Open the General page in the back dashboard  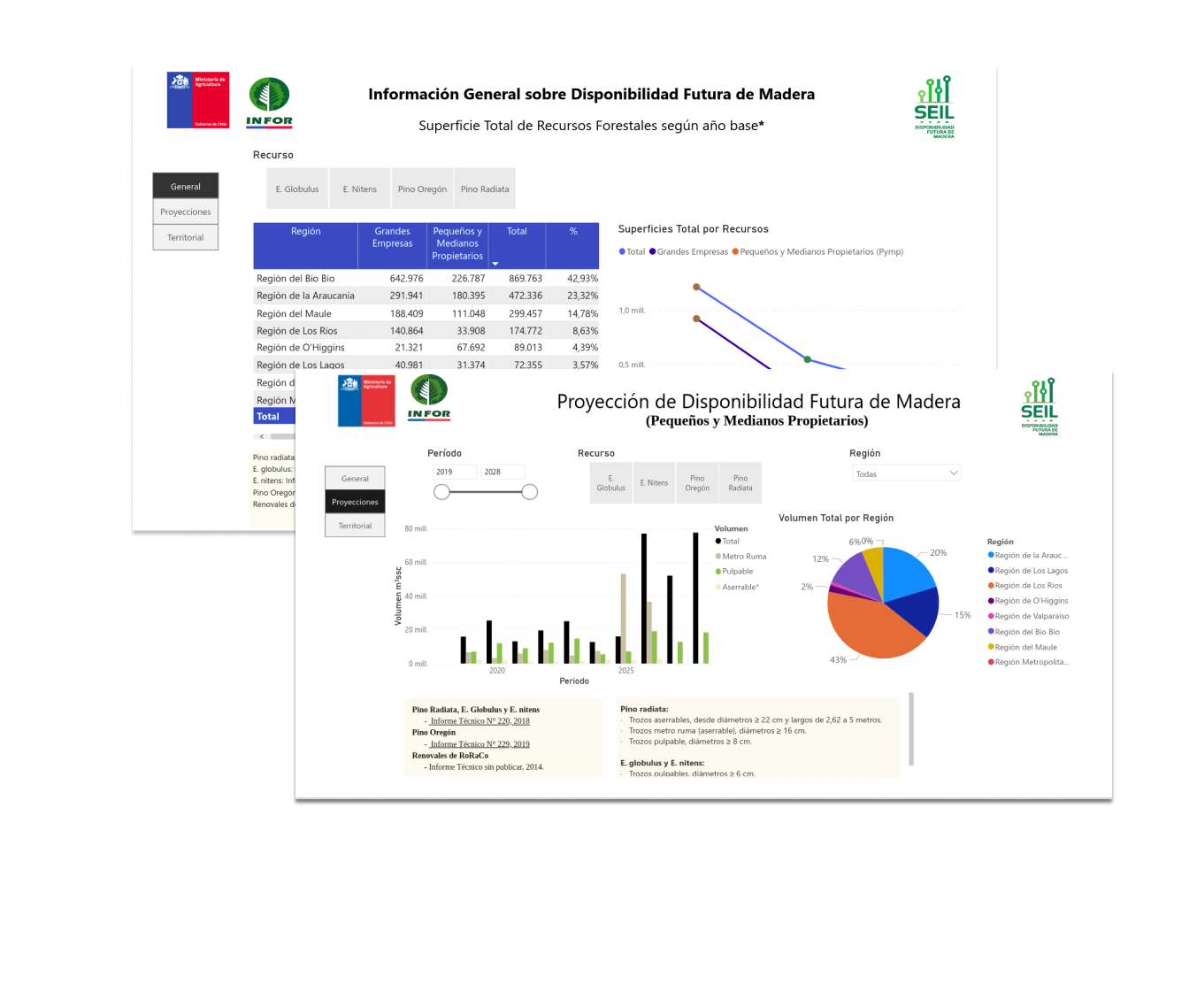(186, 187)
